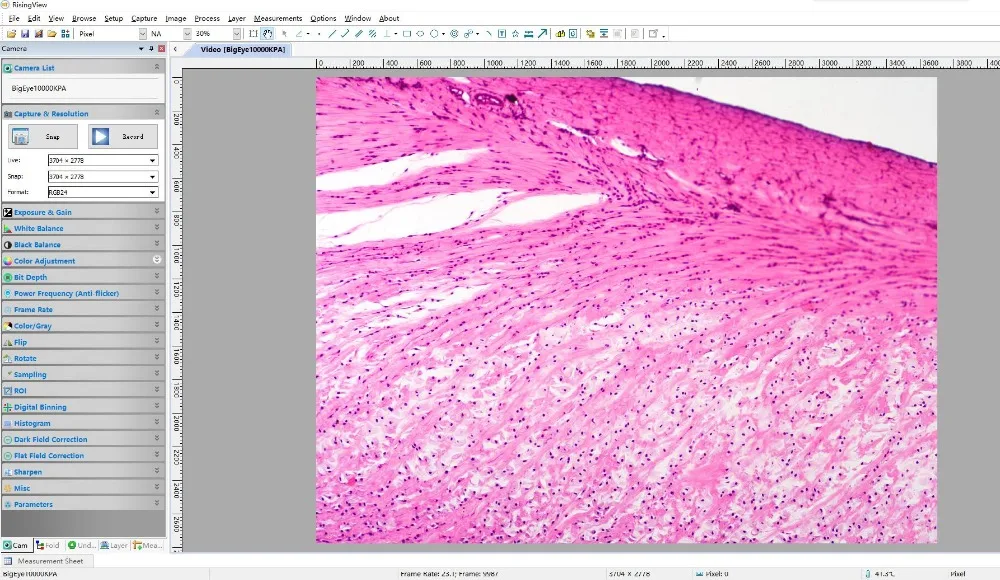1000x580 pixels.
Task: Collapse the Capture & Resolution section
Action: (83, 113)
